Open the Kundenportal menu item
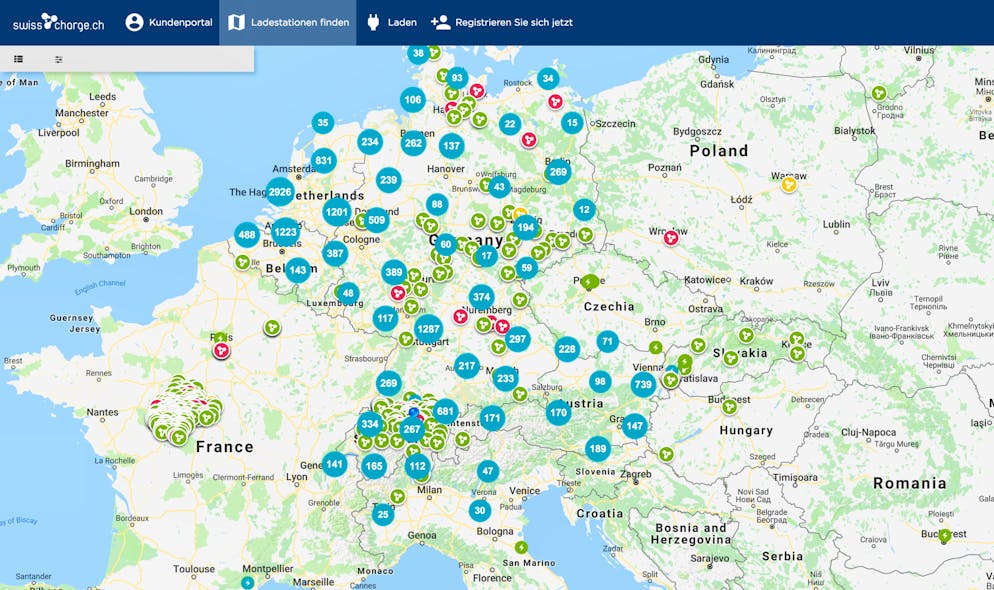The width and height of the screenshot is (994, 590). (169, 22)
